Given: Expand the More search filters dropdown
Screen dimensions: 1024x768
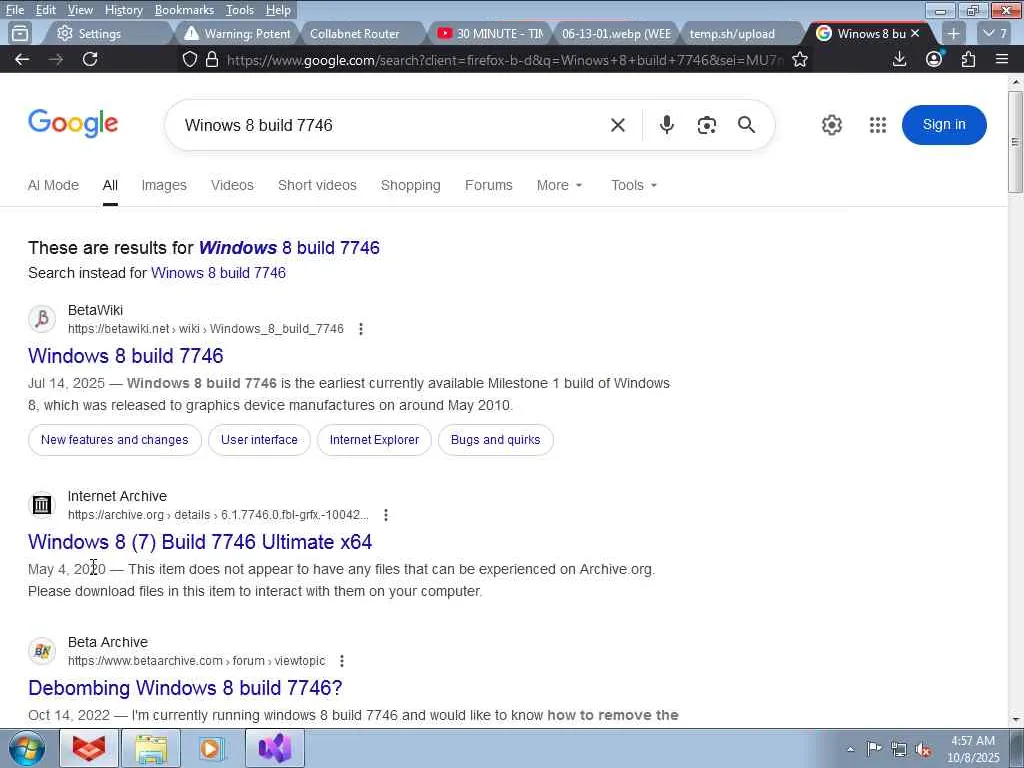Looking at the screenshot, I should (x=559, y=185).
